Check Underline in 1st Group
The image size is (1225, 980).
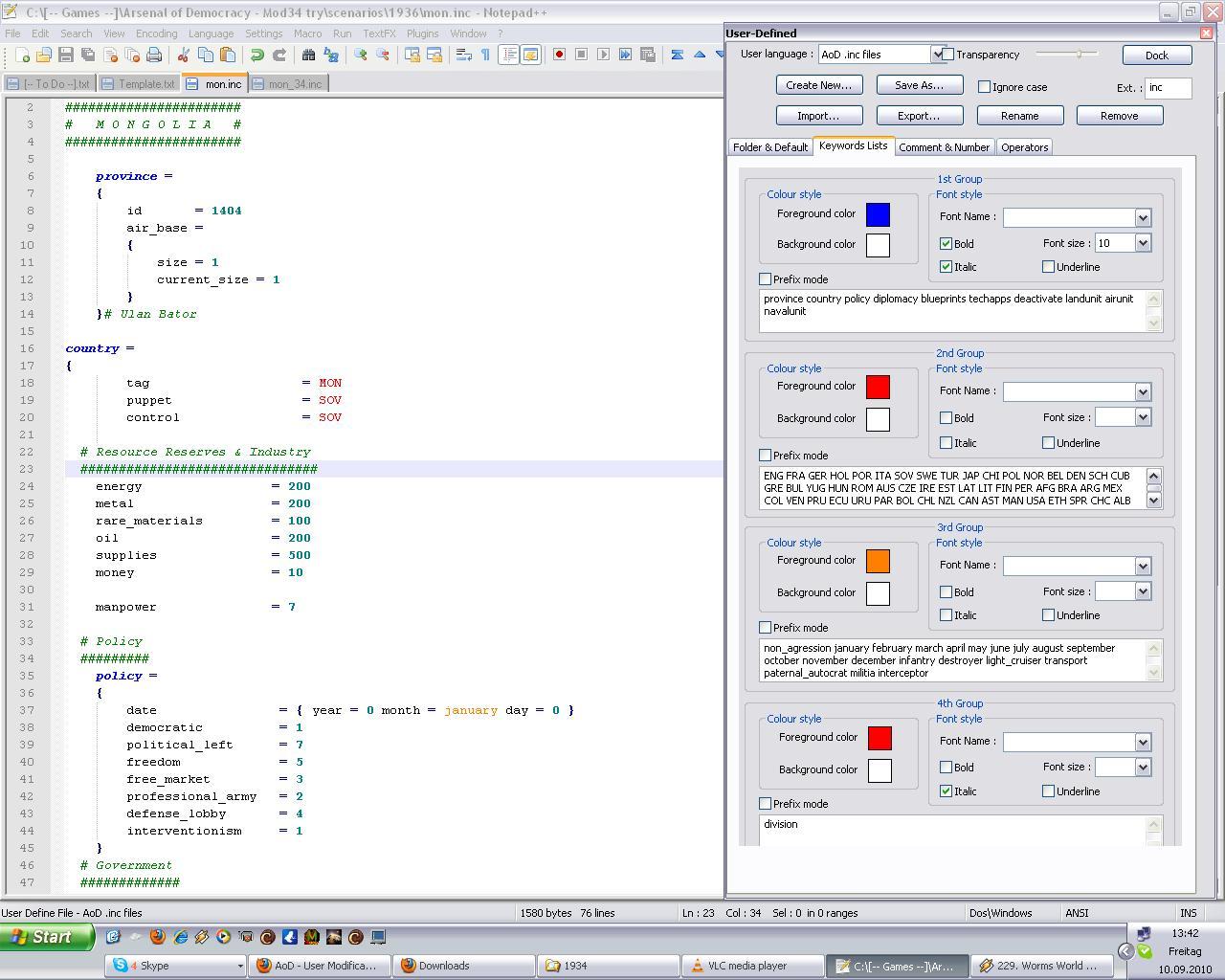click(x=1048, y=267)
